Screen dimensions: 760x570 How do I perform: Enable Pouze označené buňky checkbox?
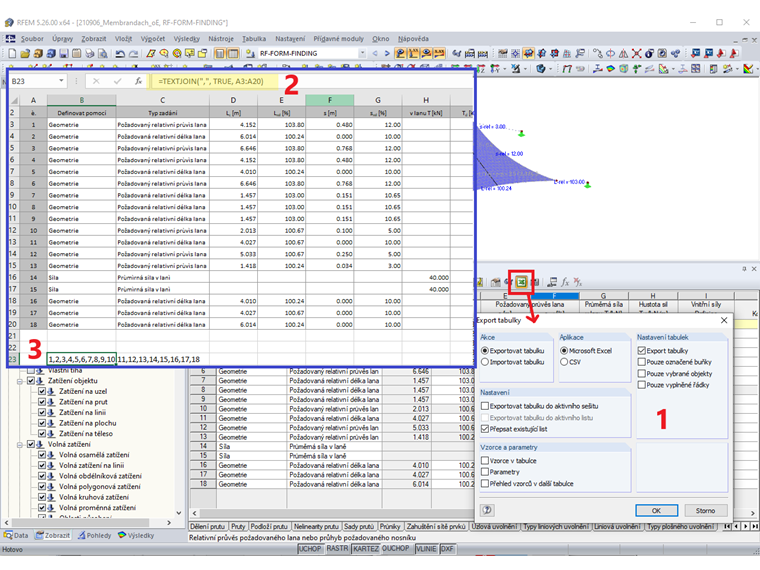tap(642, 362)
